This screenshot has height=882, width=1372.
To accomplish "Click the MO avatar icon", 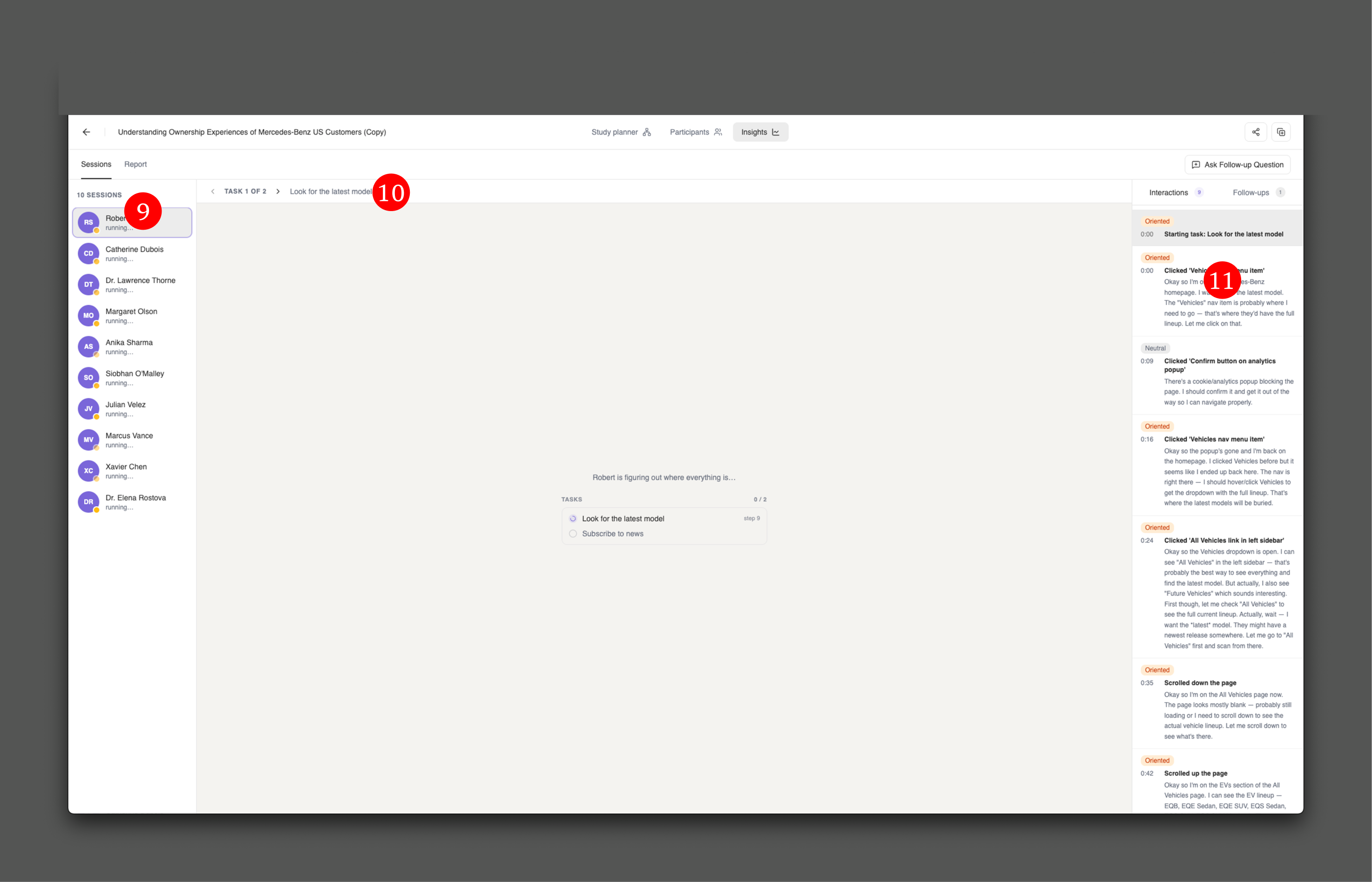I will 89,315.
